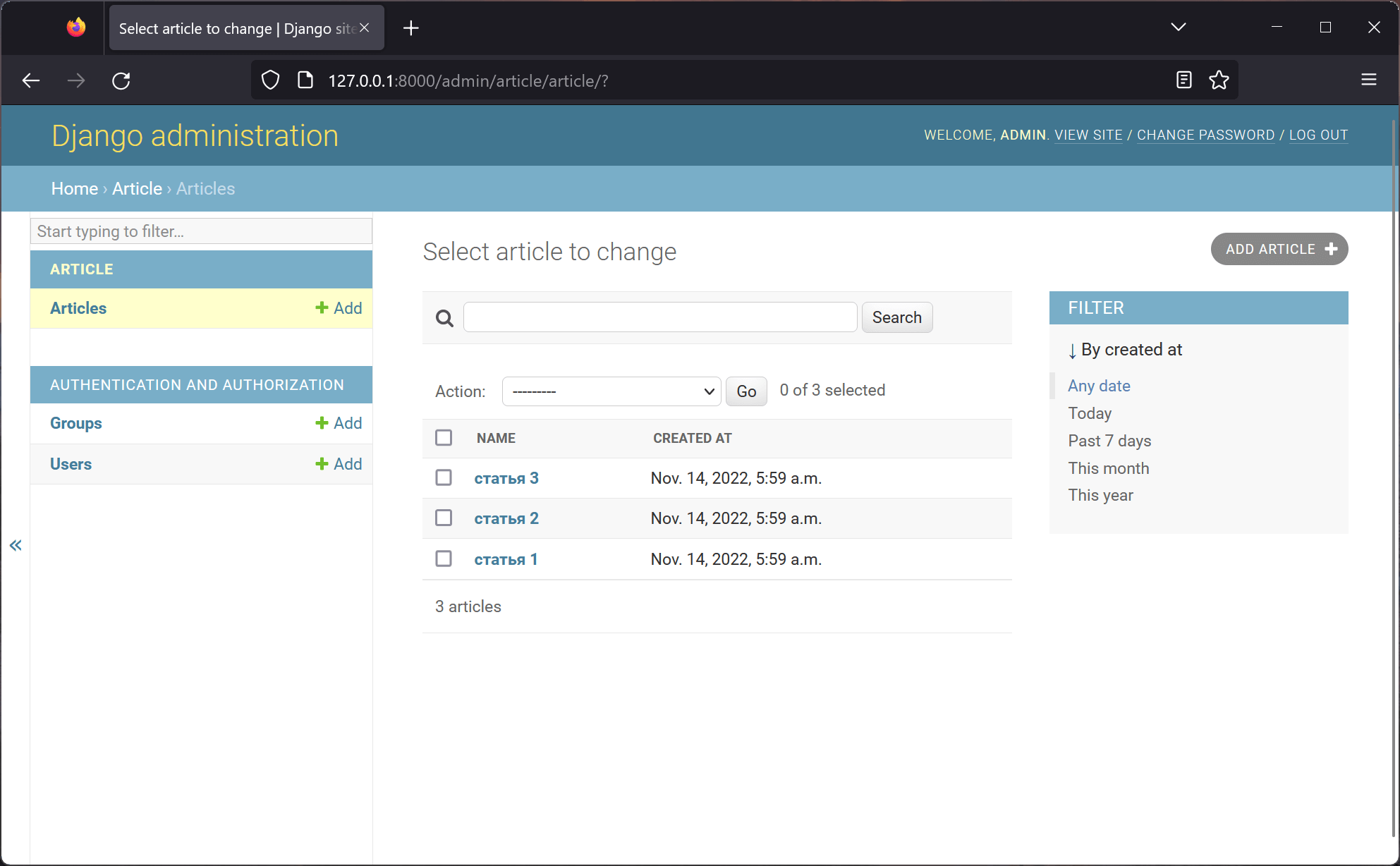Check the box for статья 2
Screen dimensions: 1400x866
click(x=444, y=518)
